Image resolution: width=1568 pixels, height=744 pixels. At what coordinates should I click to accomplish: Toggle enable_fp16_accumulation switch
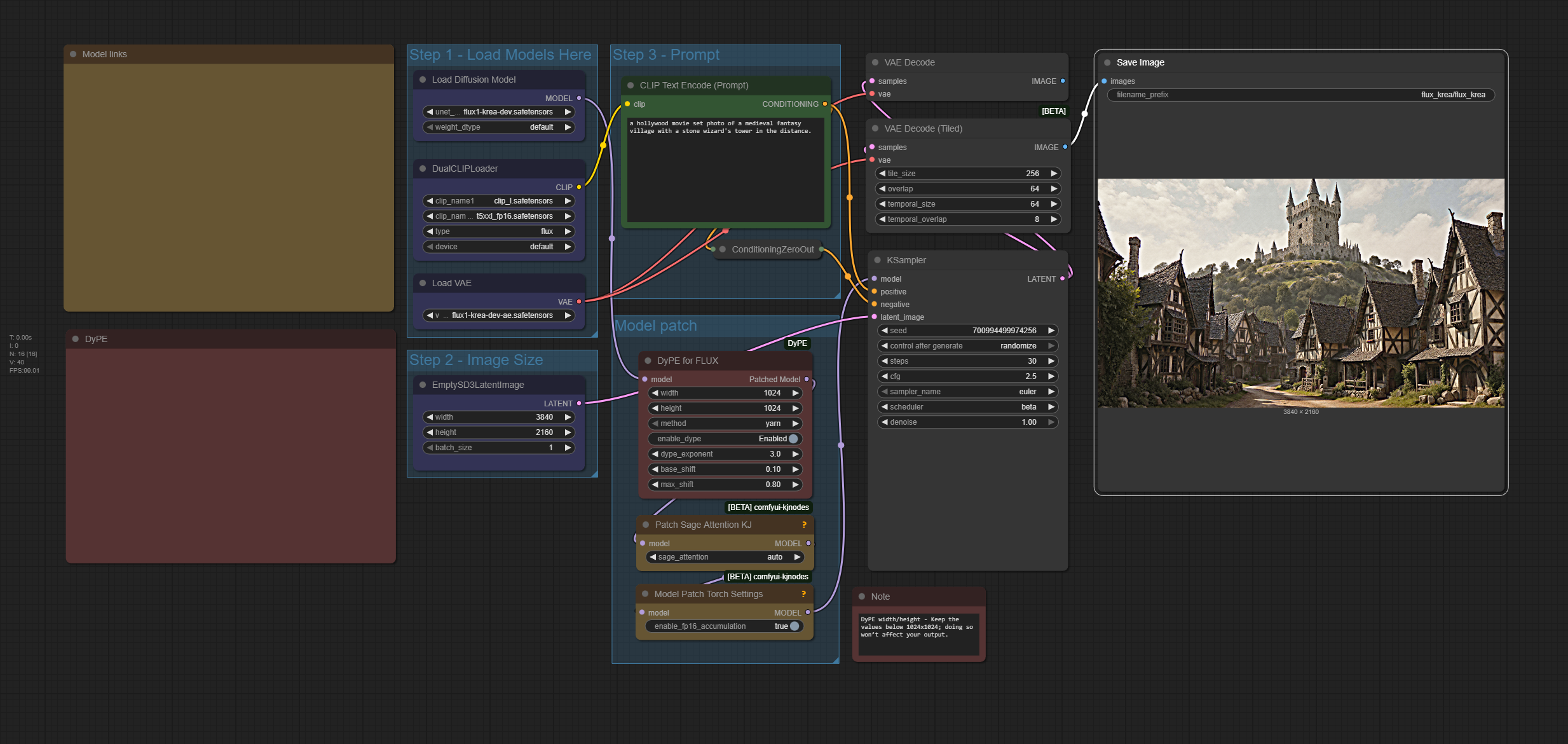coord(794,626)
